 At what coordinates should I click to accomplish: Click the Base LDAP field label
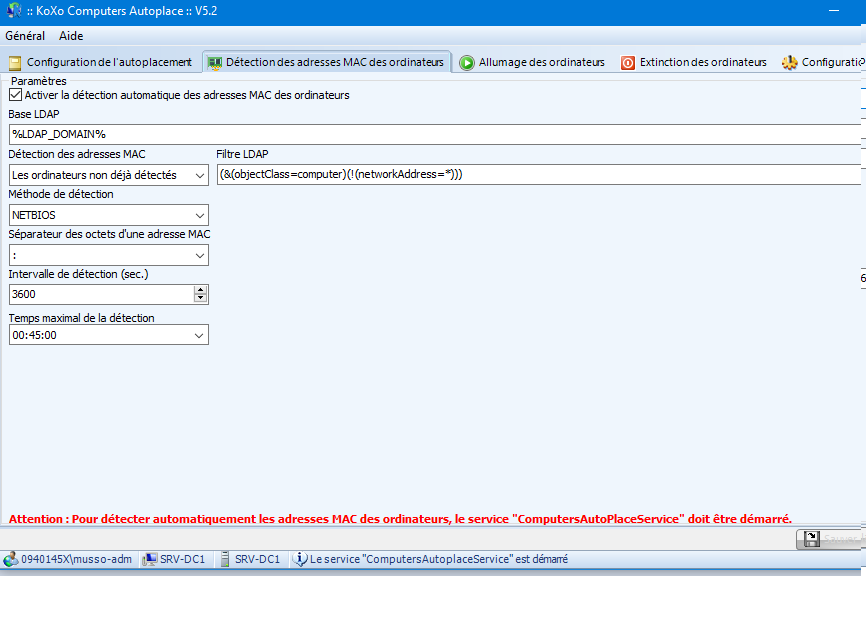click(34, 114)
